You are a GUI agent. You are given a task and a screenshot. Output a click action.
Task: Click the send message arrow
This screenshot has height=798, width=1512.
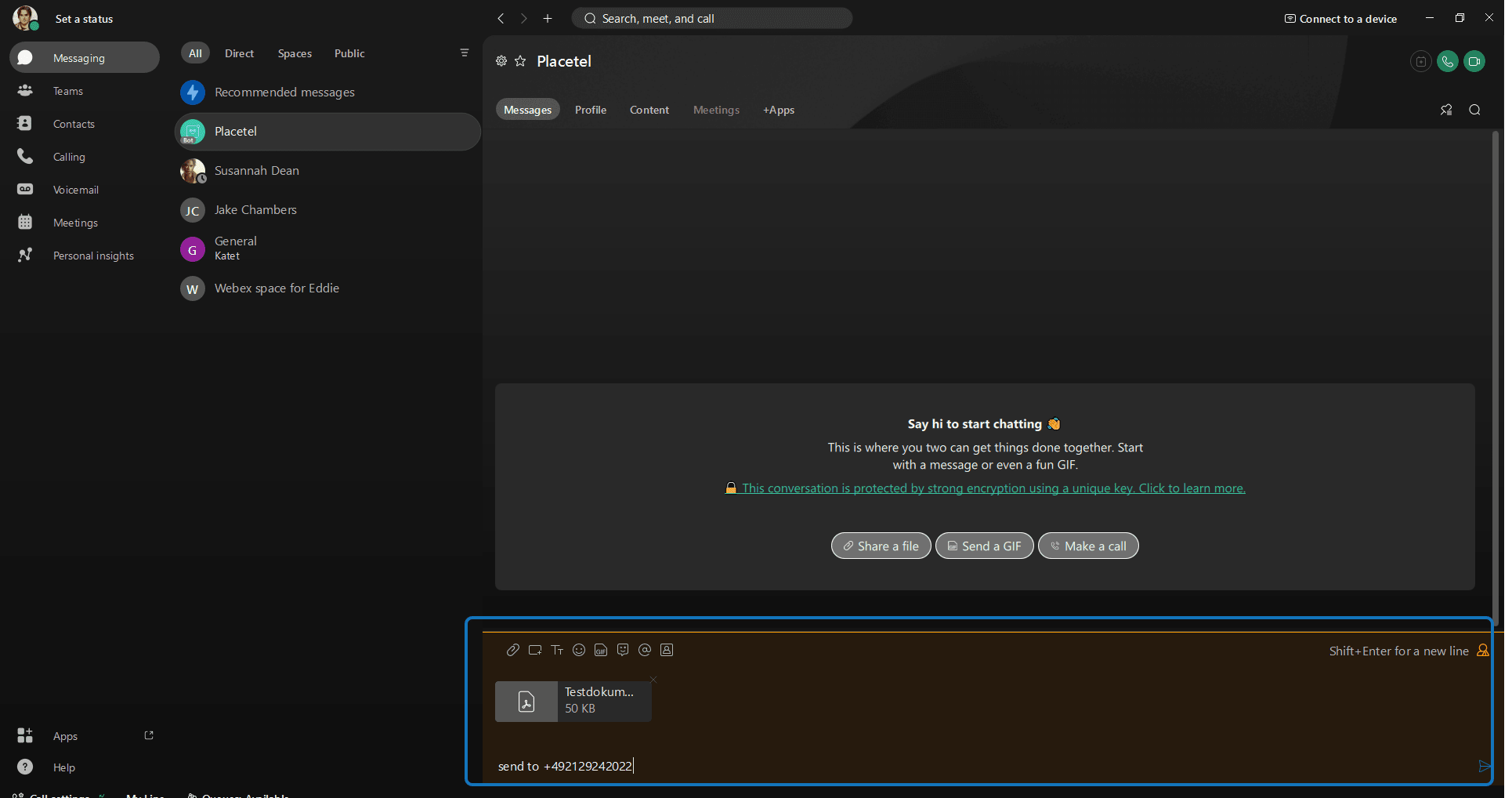[x=1484, y=766]
